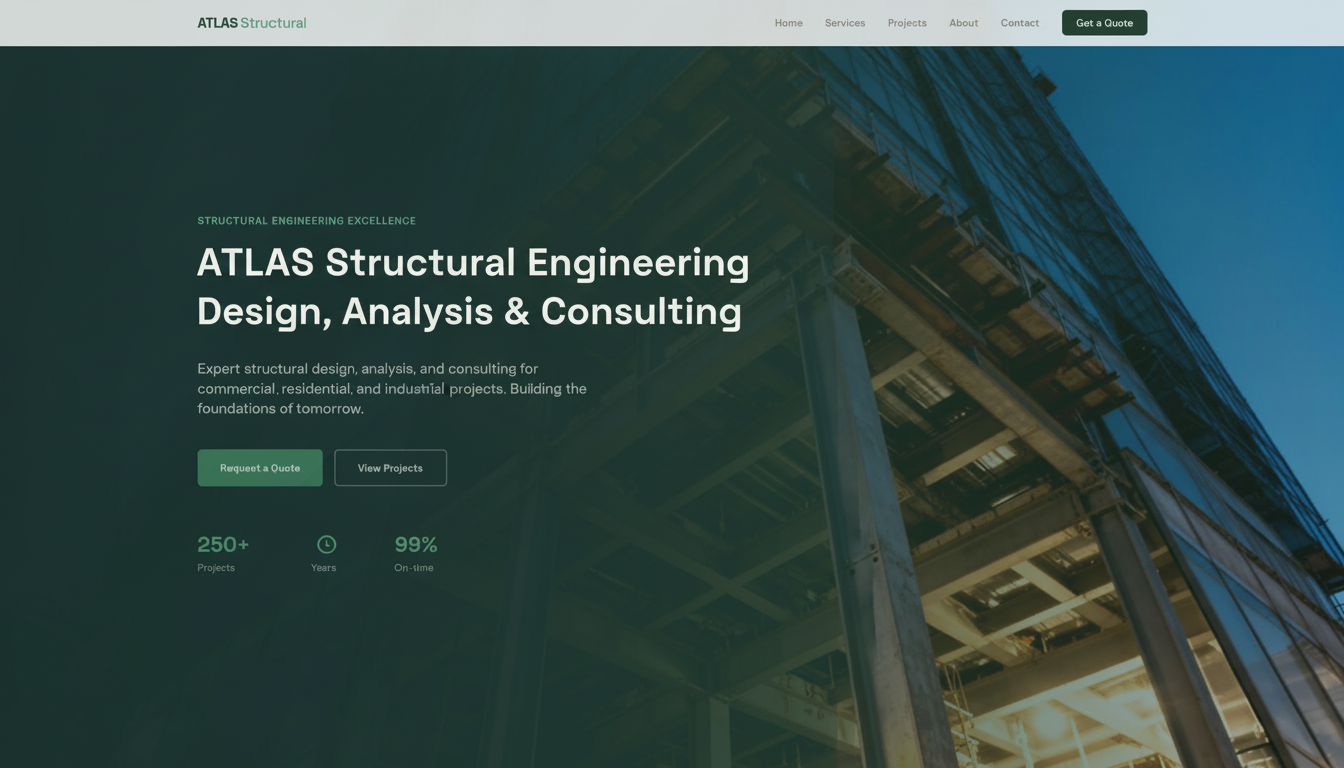Image resolution: width=1344 pixels, height=768 pixels.
Task: Click the ATLAS Structural logo
Action: pyautogui.click(x=252, y=23)
